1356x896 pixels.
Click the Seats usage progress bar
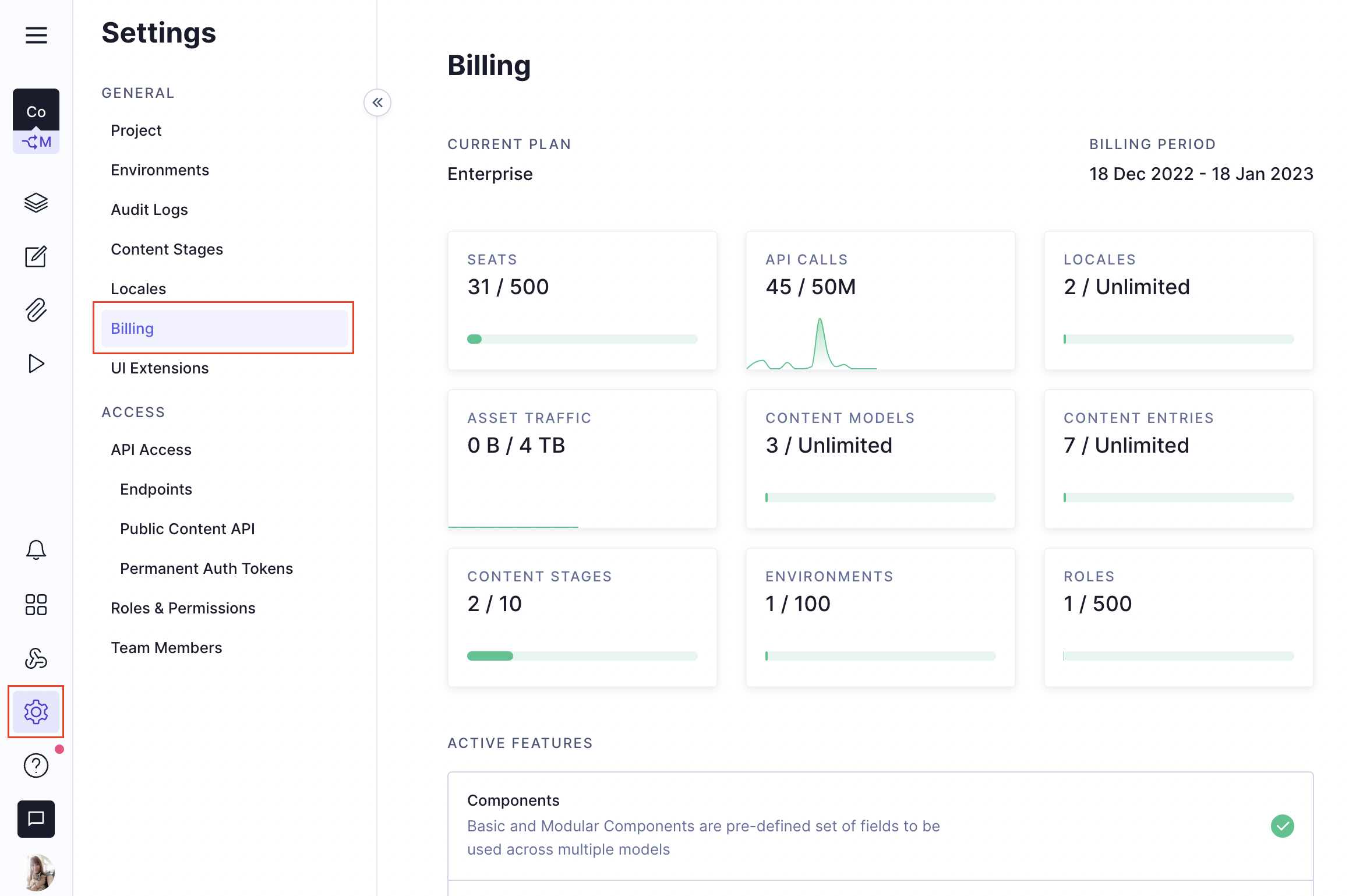point(582,339)
